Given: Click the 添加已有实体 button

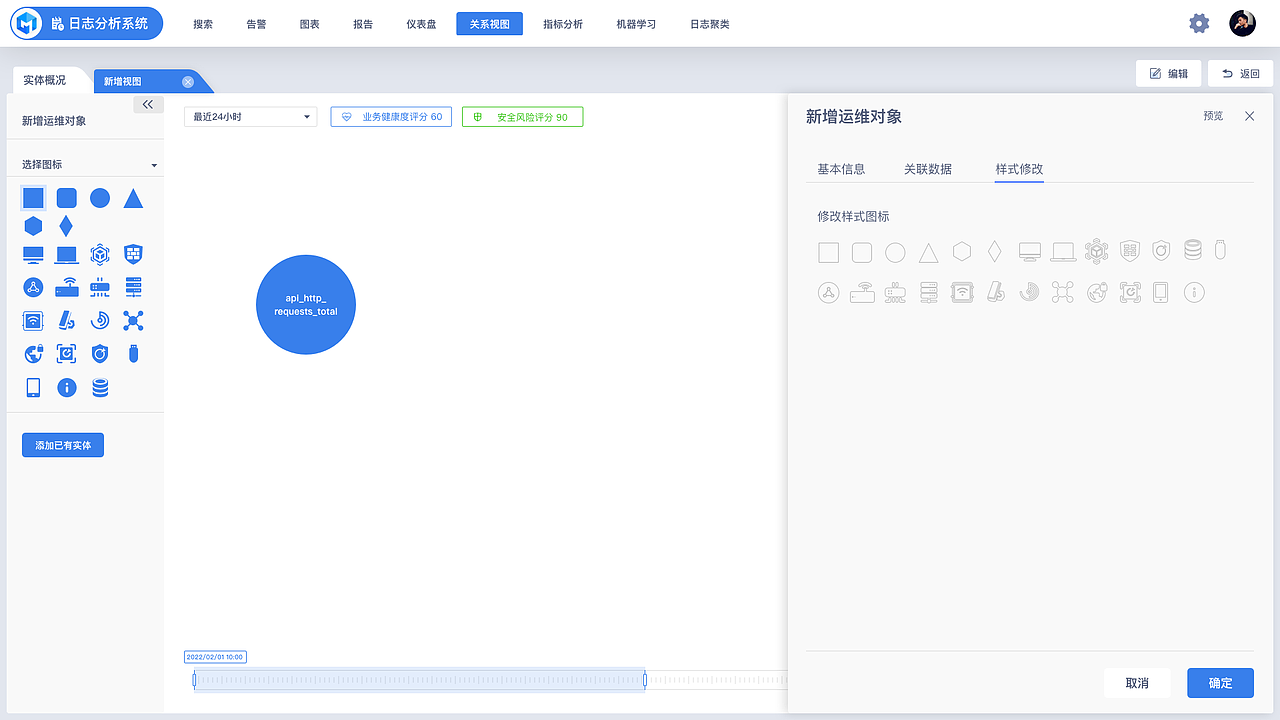Looking at the screenshot, I should point(62,445).
